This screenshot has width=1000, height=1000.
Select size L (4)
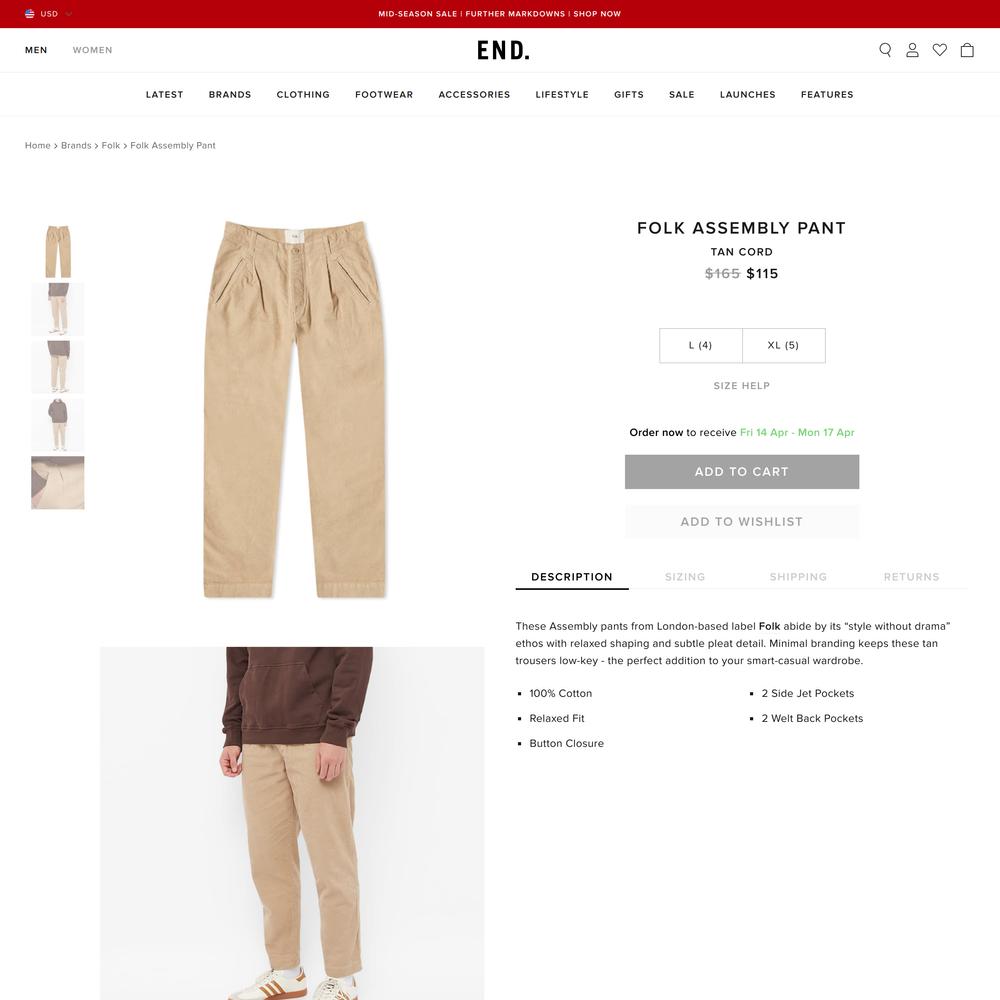(700, 345)
